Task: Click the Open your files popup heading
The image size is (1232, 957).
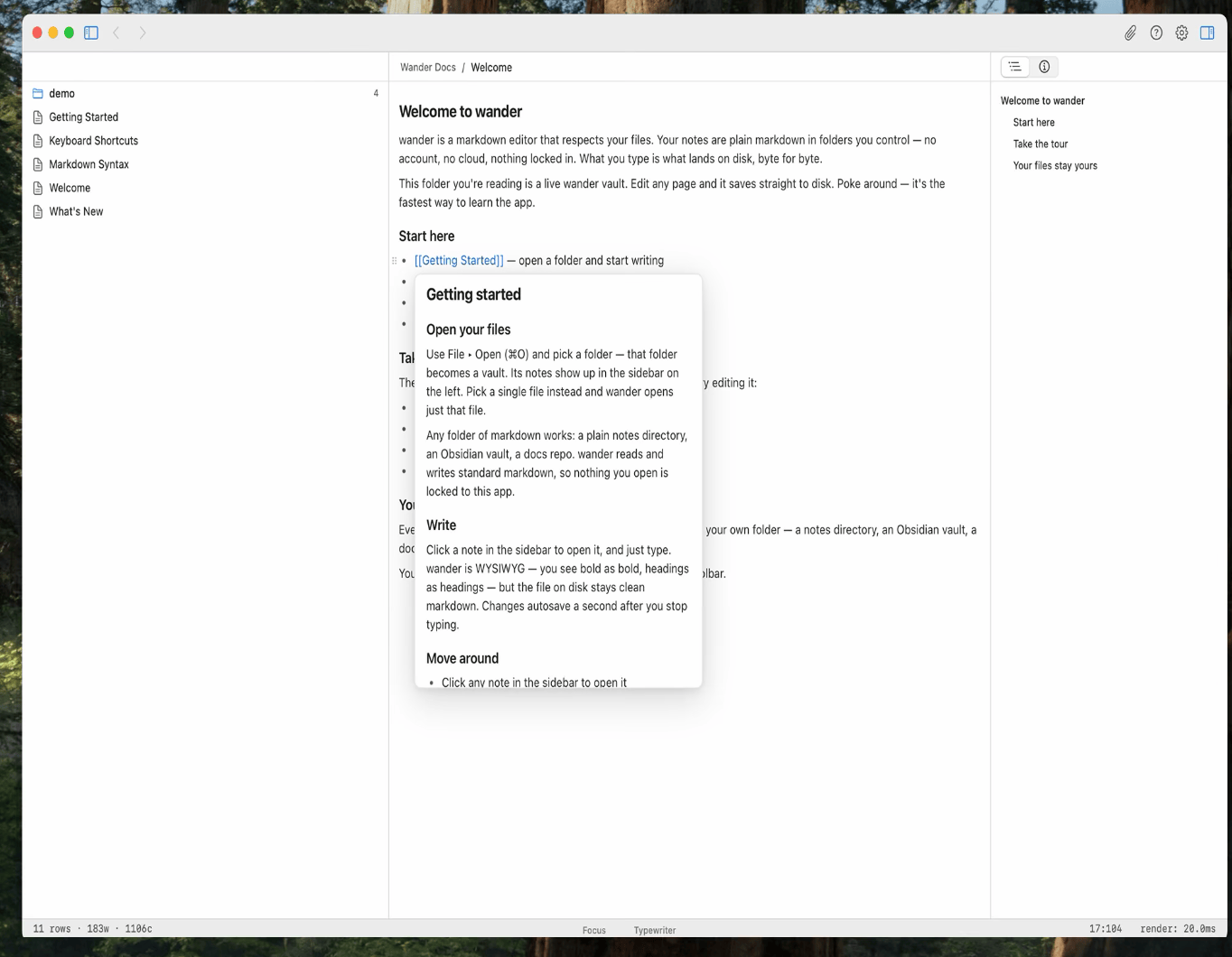Action: (468, 330)
